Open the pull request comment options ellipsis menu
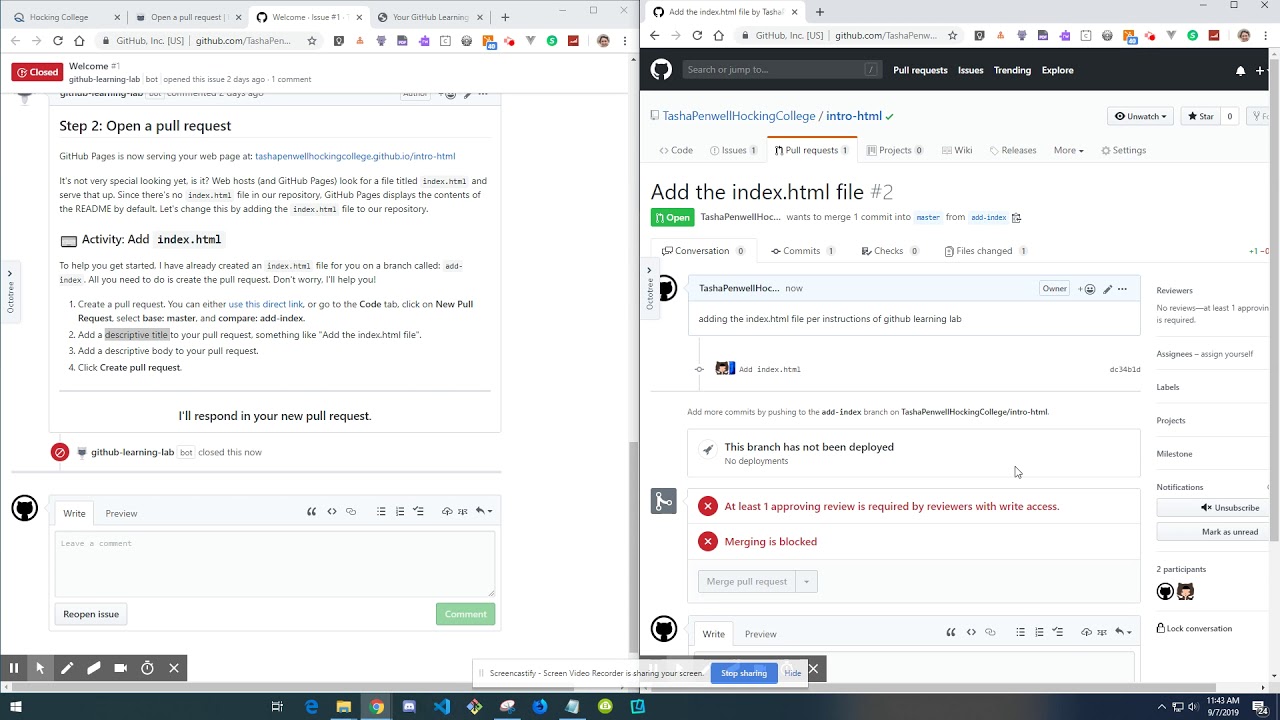 (x=1122, y=289)
